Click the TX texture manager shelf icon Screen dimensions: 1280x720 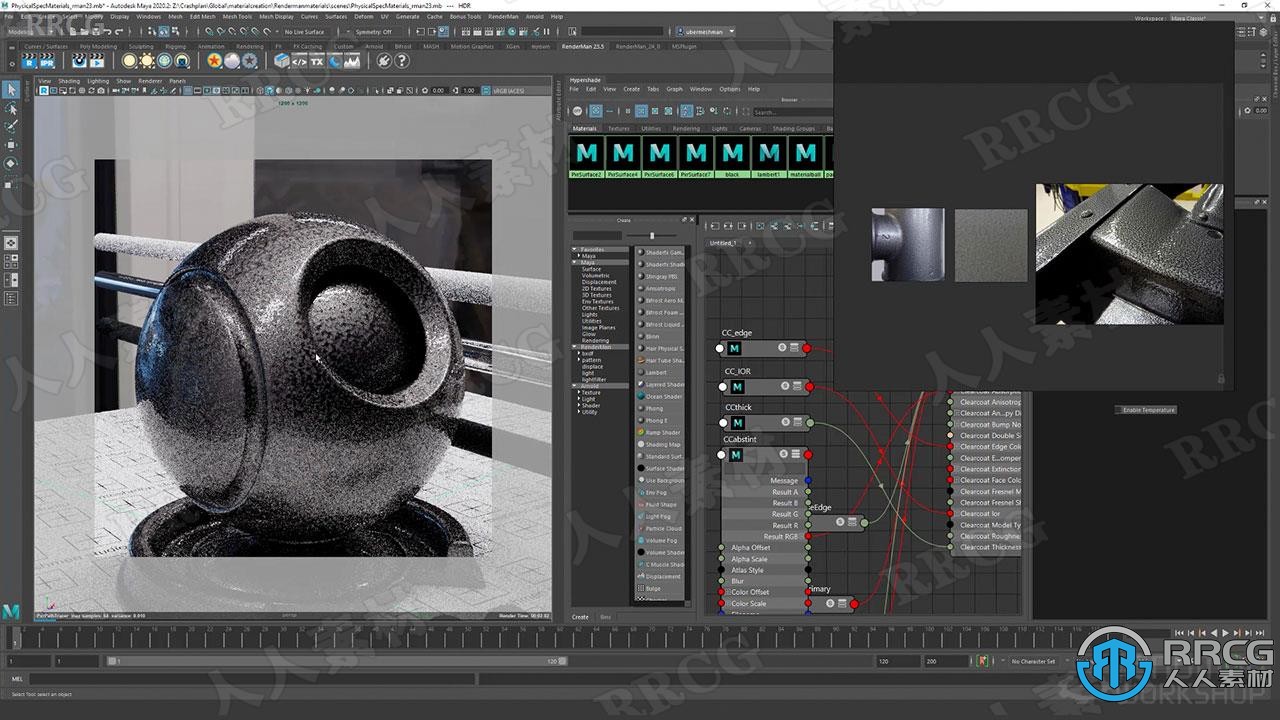tap(317, 61)
